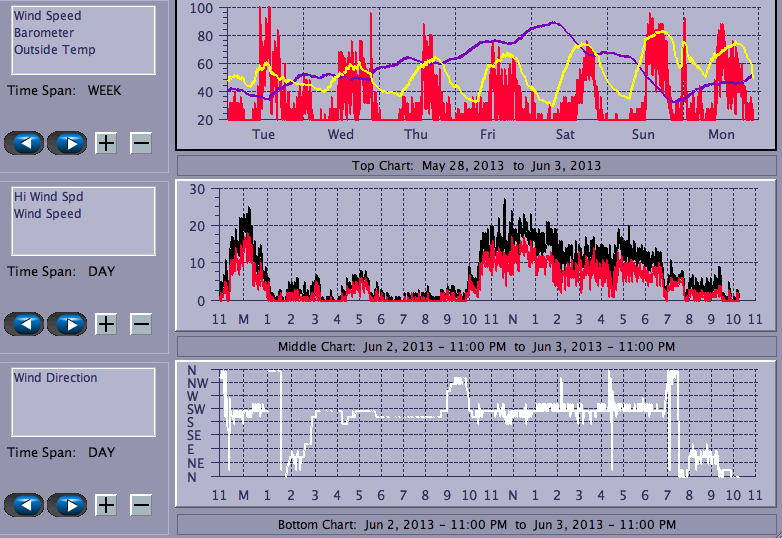Go back one day on middle chart

point(25,324)
